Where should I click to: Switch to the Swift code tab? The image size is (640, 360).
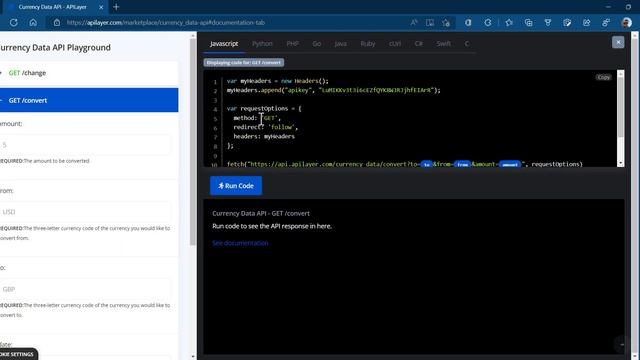(444, 44)
